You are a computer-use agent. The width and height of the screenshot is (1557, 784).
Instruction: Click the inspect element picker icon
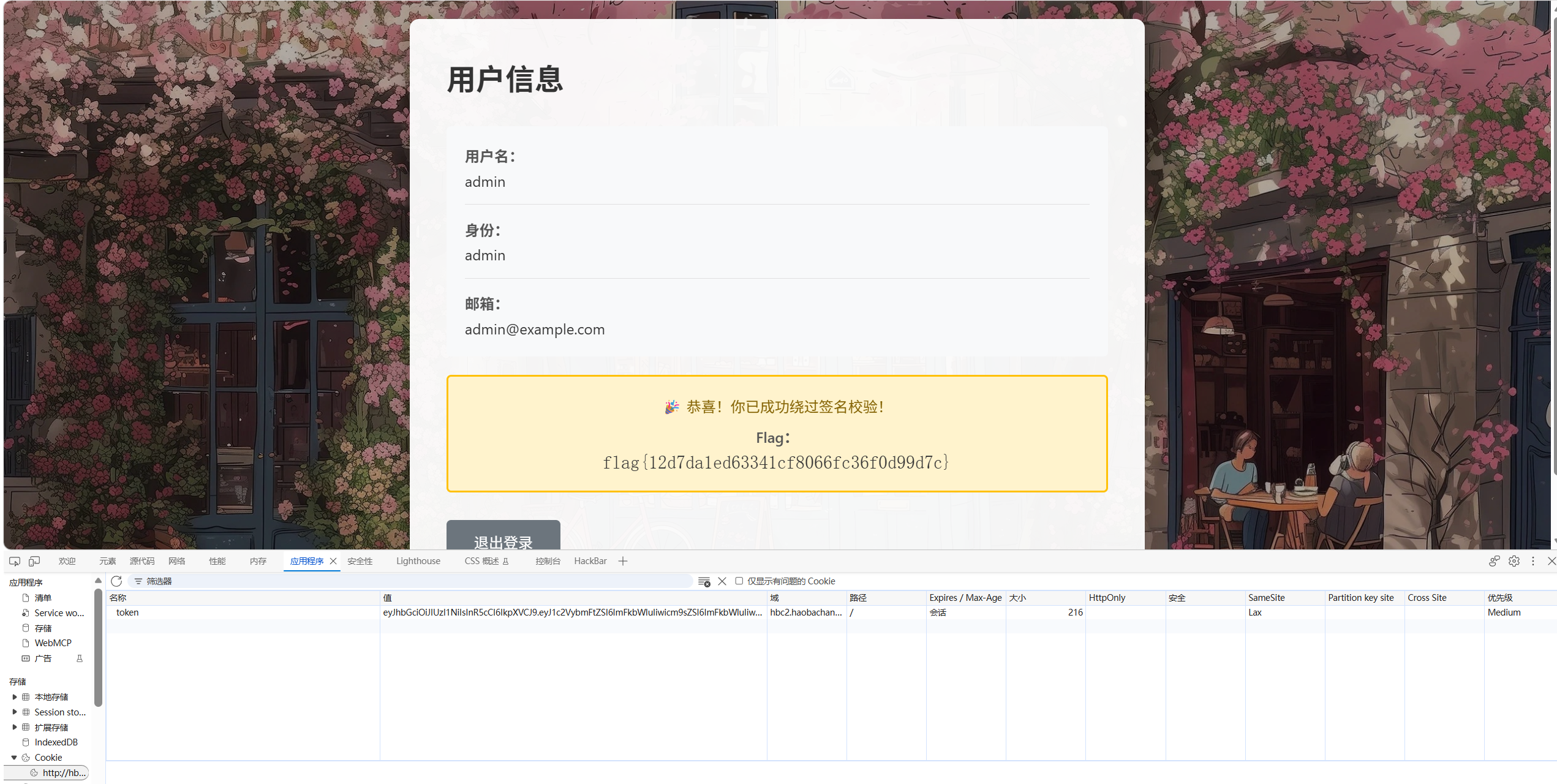pos(15,561)
